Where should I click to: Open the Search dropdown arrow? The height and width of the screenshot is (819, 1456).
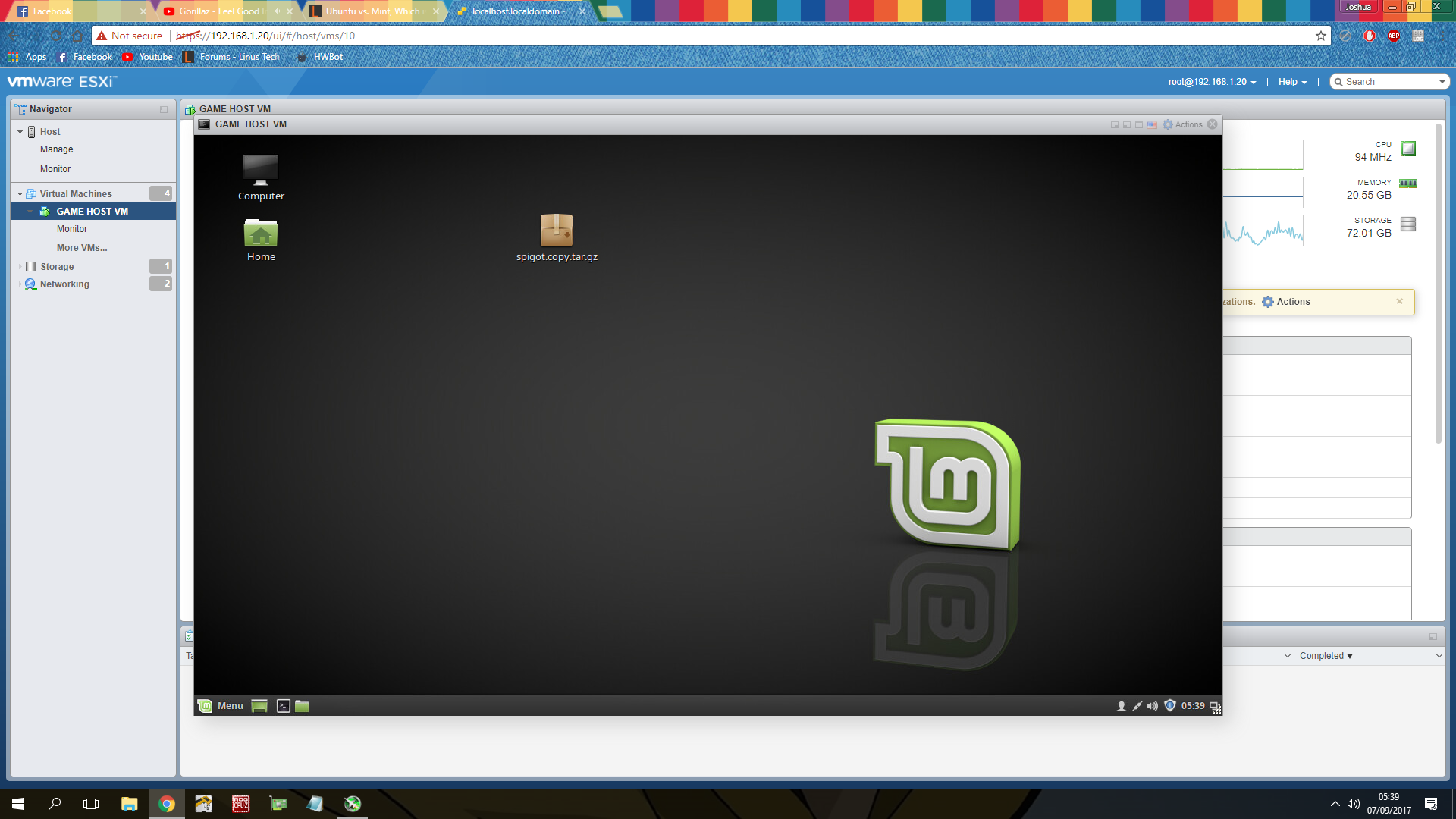(1442, 82)
